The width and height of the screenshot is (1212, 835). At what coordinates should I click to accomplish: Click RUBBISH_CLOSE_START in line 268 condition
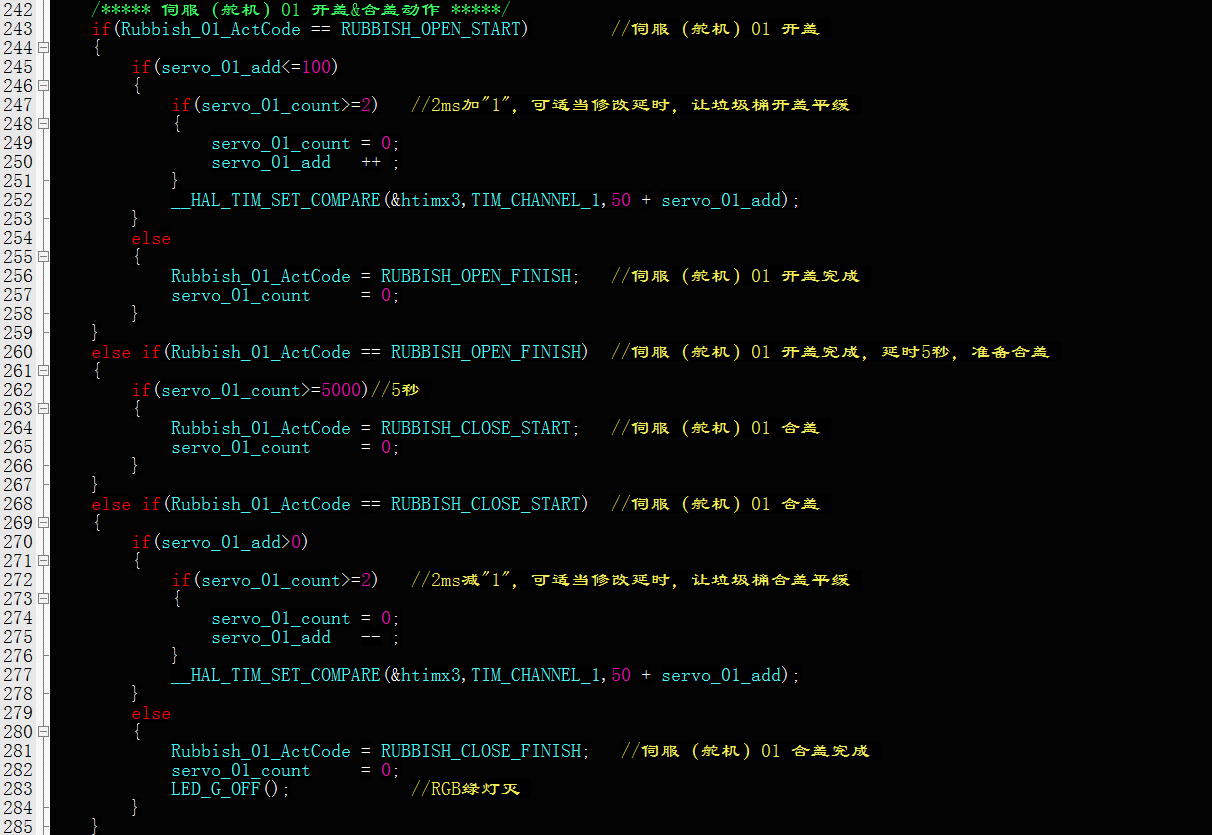tap(485, 504)
